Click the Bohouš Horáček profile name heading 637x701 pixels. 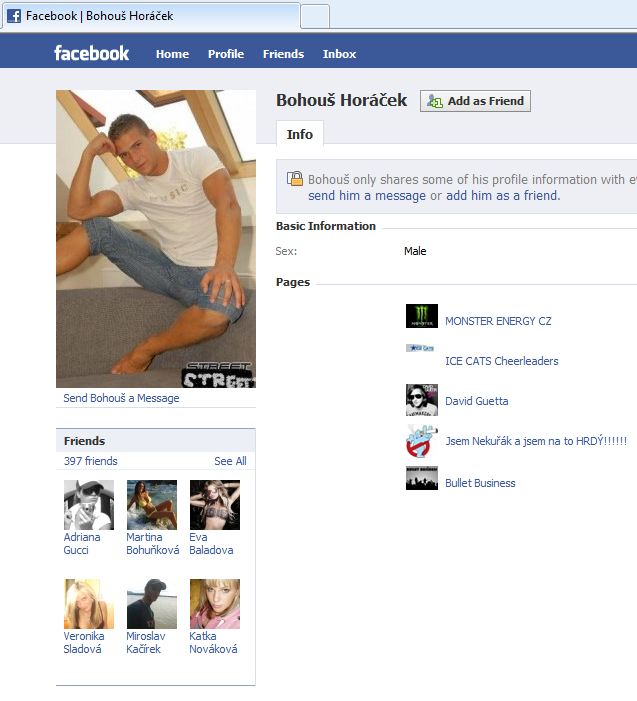(342, 100)
